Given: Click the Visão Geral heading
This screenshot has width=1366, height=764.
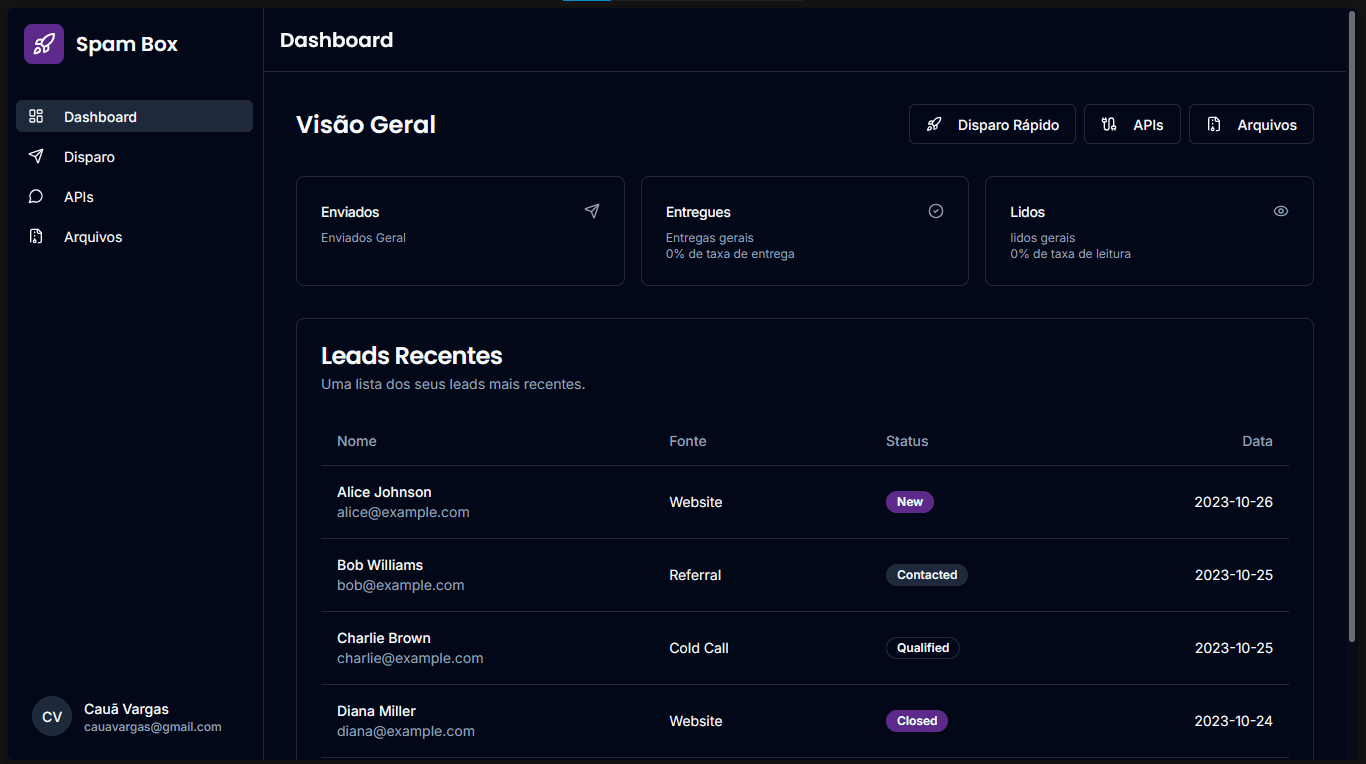Looking at the screenshot, I should tap(366, 125).
